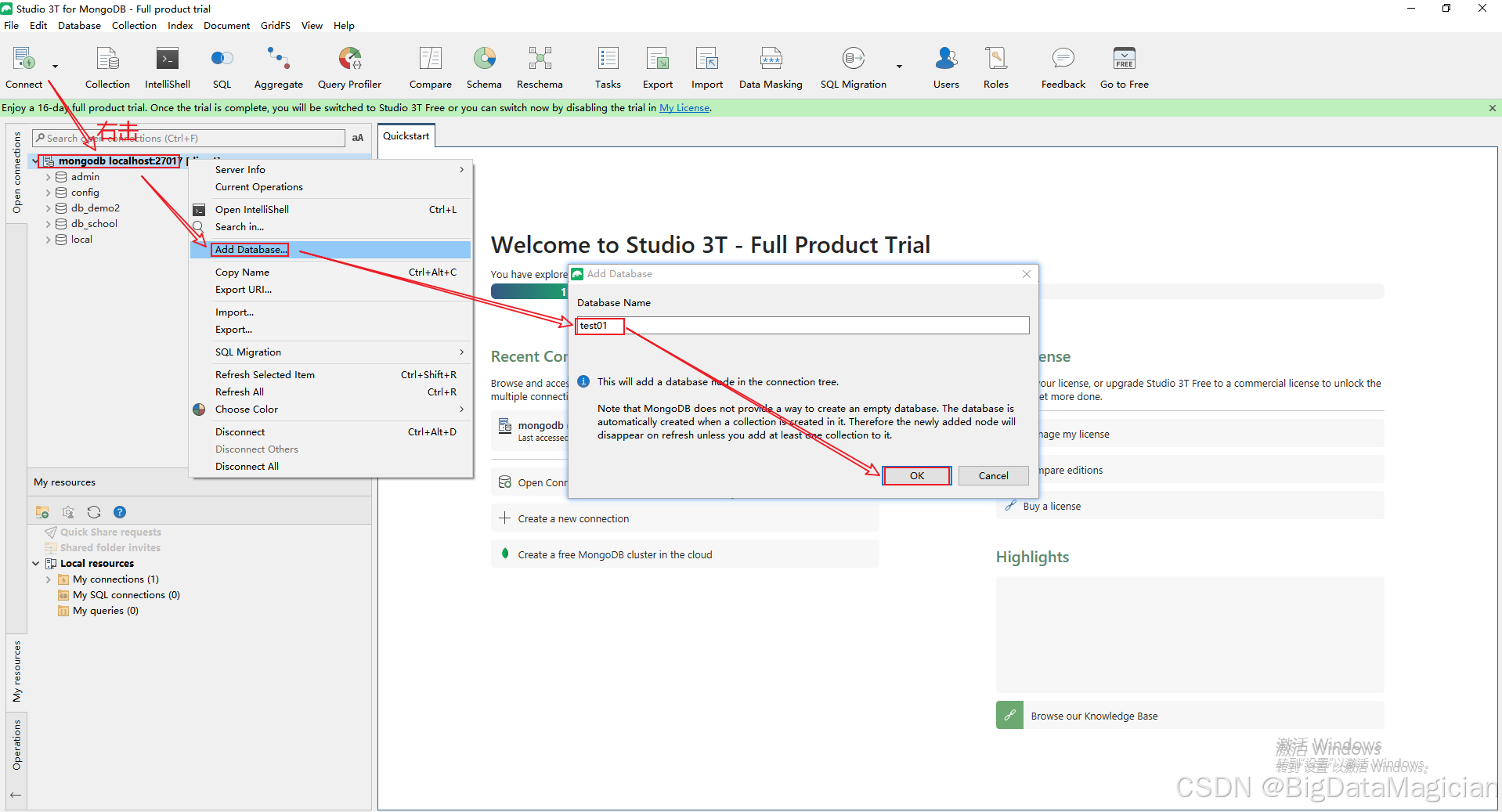Open the Data Masking tool

771,67
